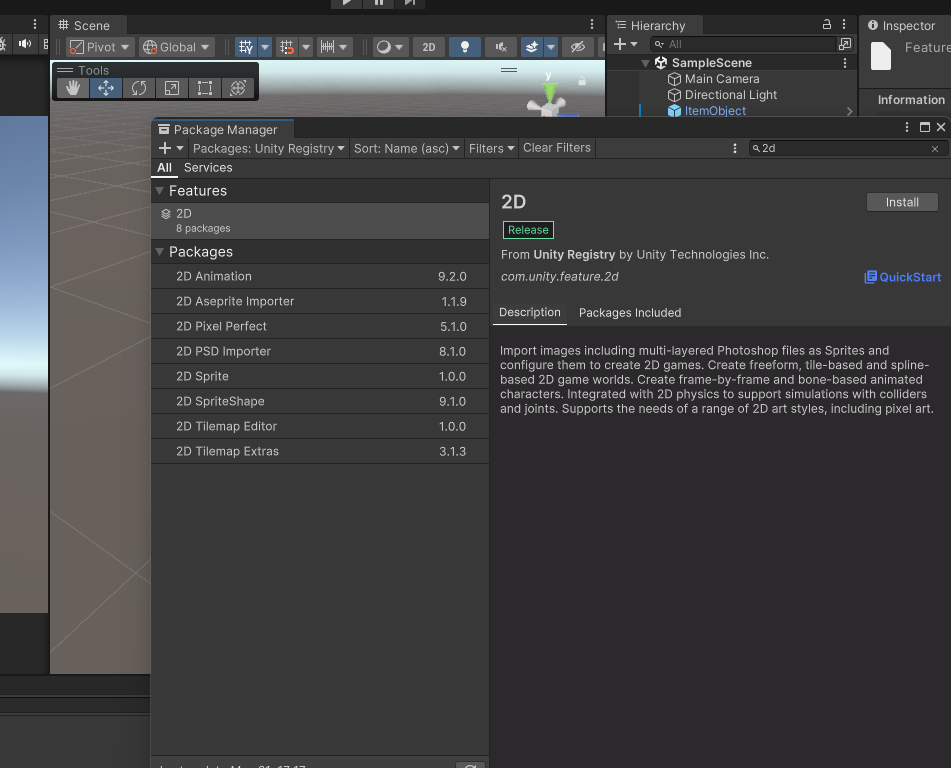
Task: Install the 2D feature
Action: pyautogui.click(x=902, y=202)
